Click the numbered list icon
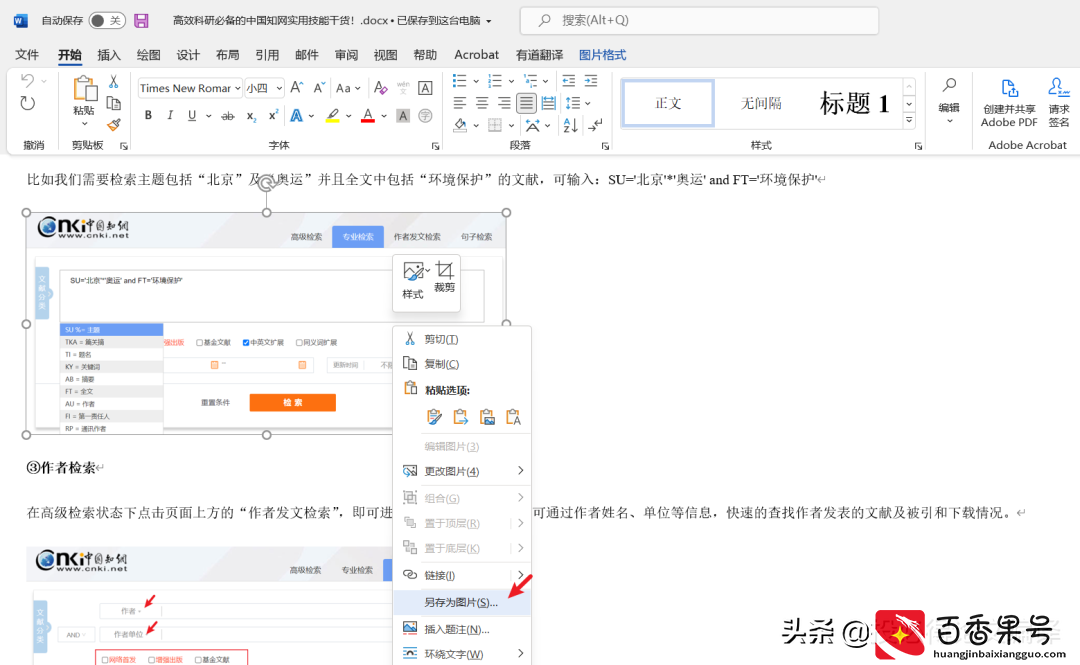This screenshot has height=665, width=1080. (495, 81)
